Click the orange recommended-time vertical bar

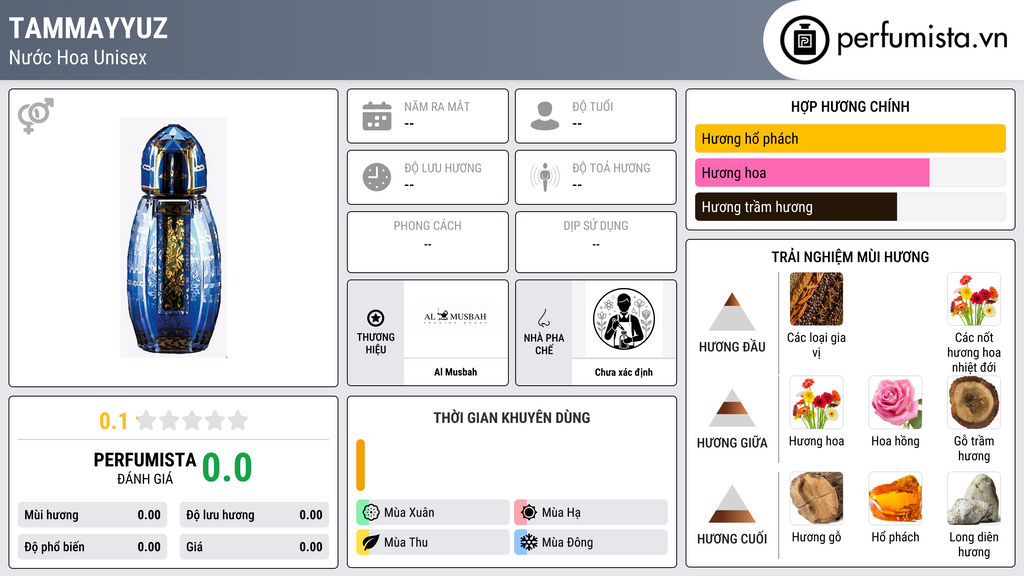pos(360,465)
